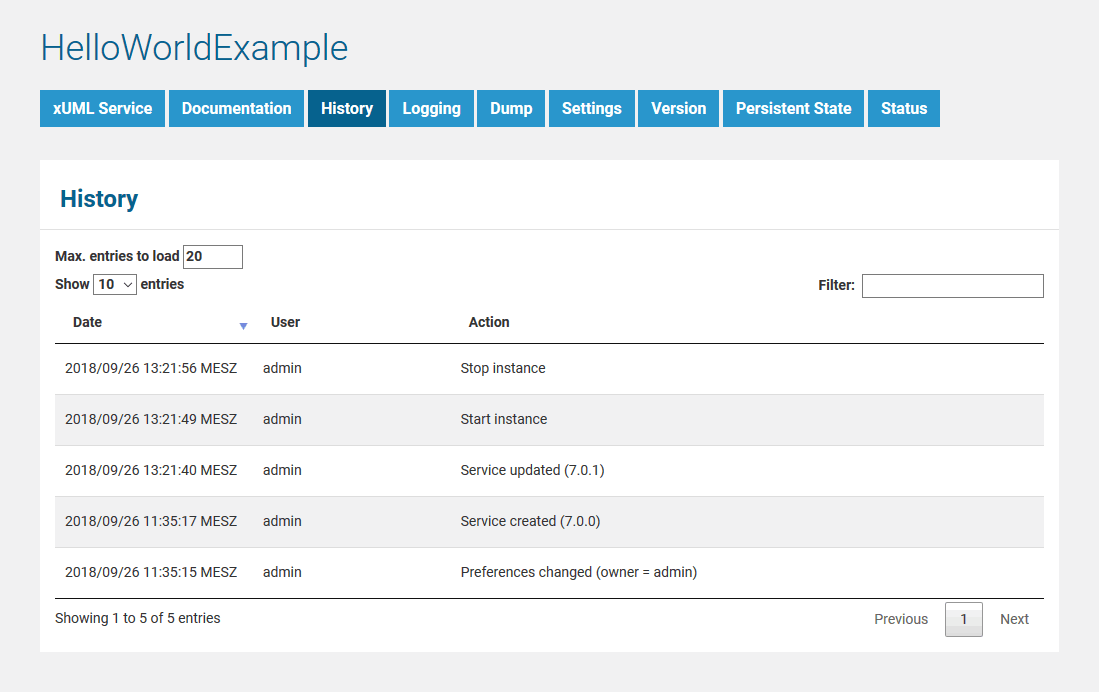Open the Persistent State tab
The height and width of the screenshot is (692, 1099).
pos(794,109)
